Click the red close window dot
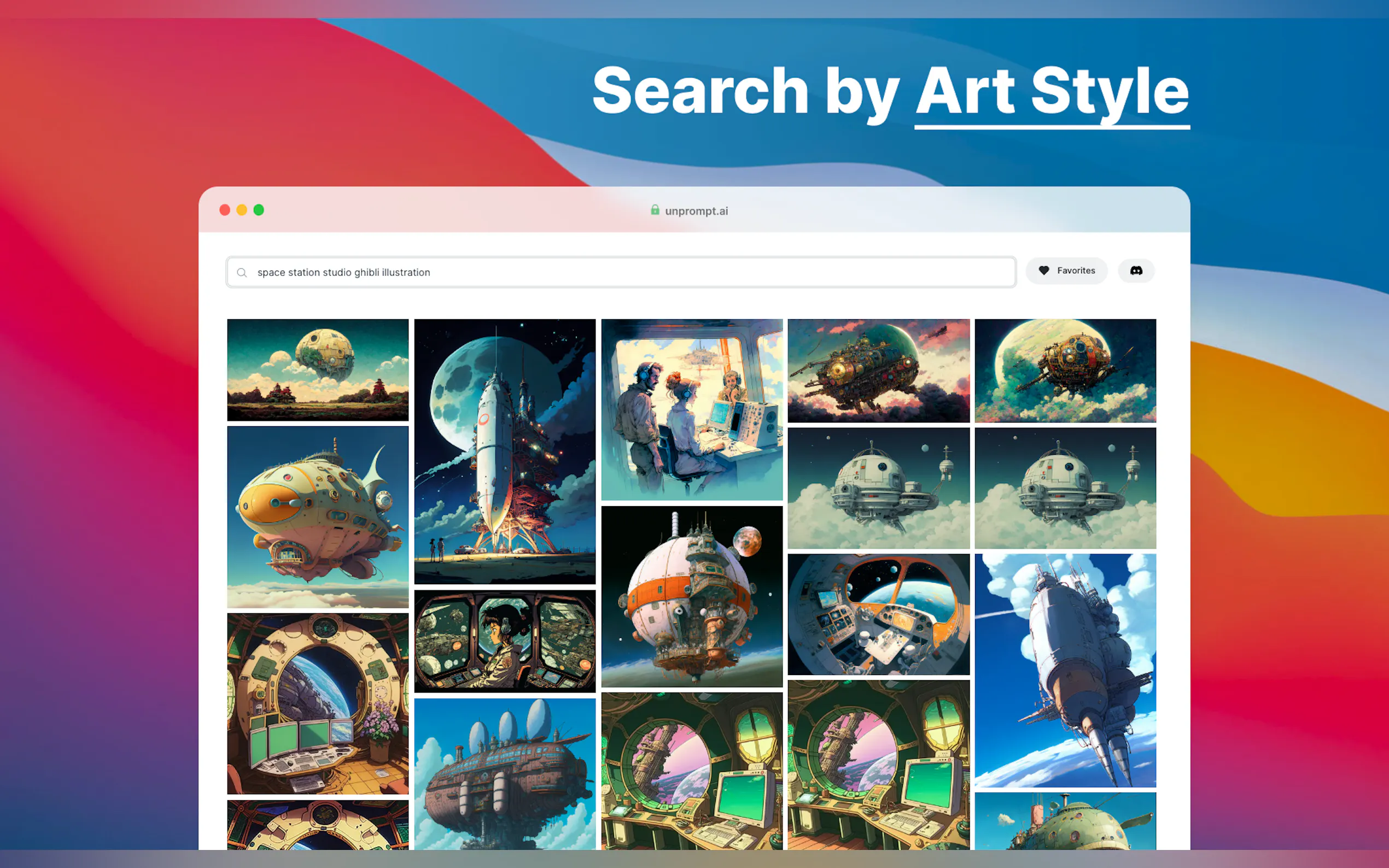Screen dimensions: 1389x868 (x=225, y=210)
